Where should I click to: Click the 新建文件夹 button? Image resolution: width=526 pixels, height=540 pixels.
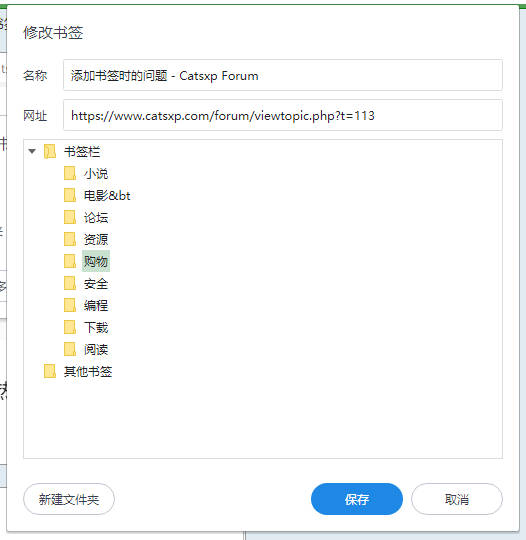point(69,499)
